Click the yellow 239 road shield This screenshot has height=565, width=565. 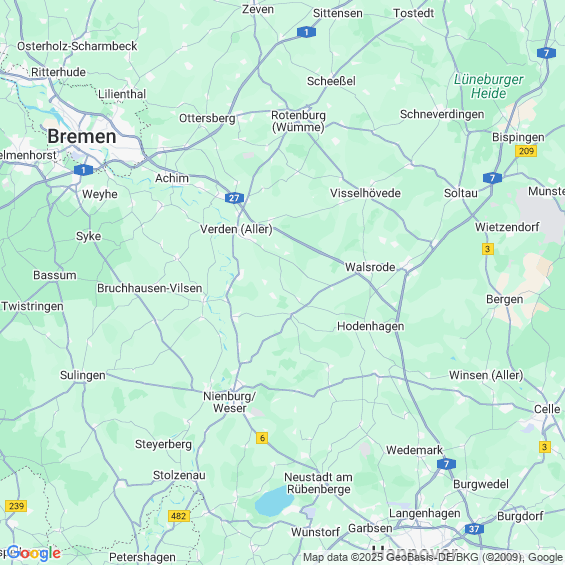click(x=16, y=506)
